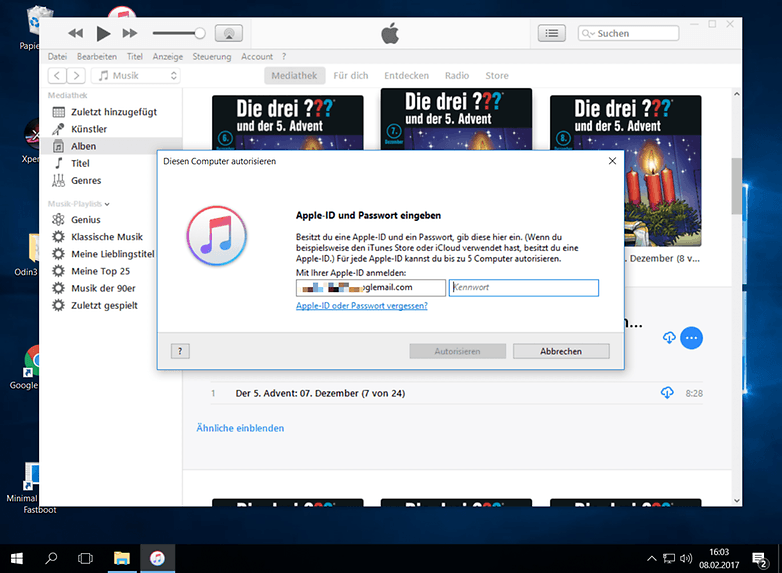
Task: Switch to the Store tab
Action: pos(497,76)
